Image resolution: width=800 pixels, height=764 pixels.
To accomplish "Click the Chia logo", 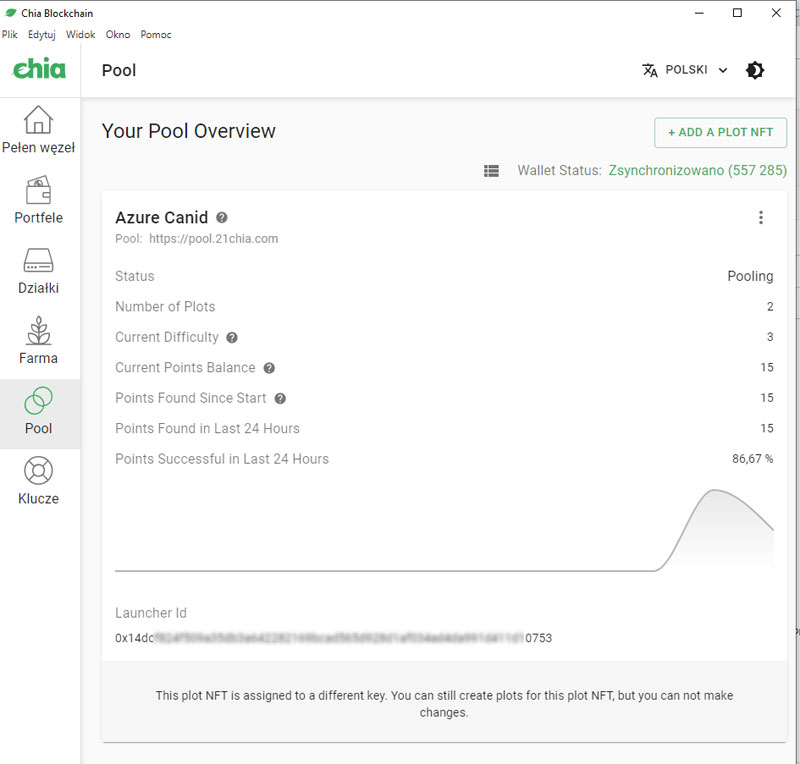I will click(38, 70).
